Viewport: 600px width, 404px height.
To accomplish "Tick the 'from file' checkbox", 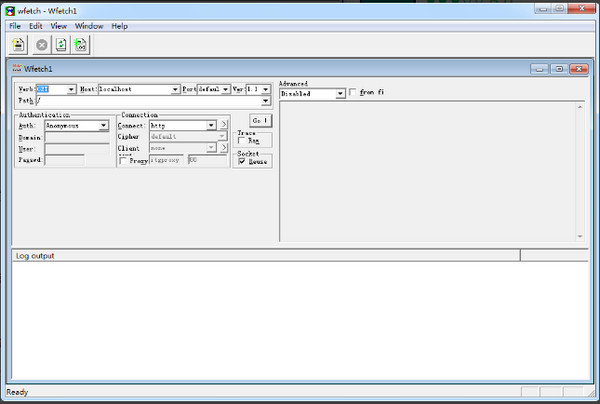I will (x=352, y=92).
